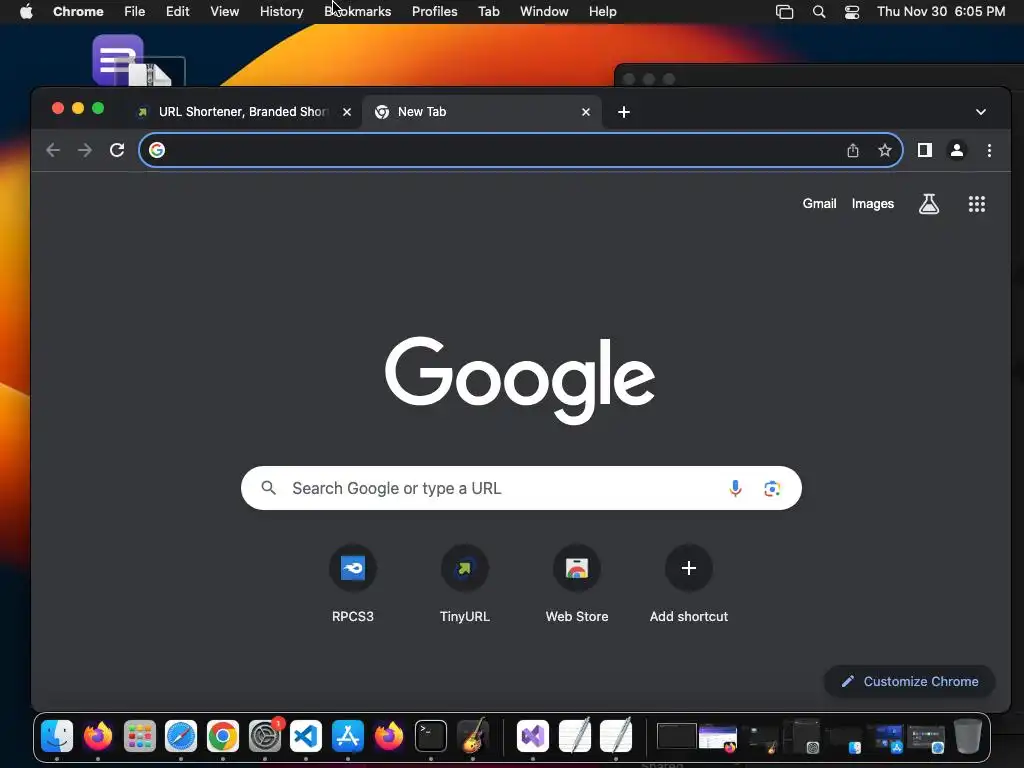The height and width of the screenshot is (768, 1024).
Task: Close the New Tab tab
Action: tap(586, 112)
